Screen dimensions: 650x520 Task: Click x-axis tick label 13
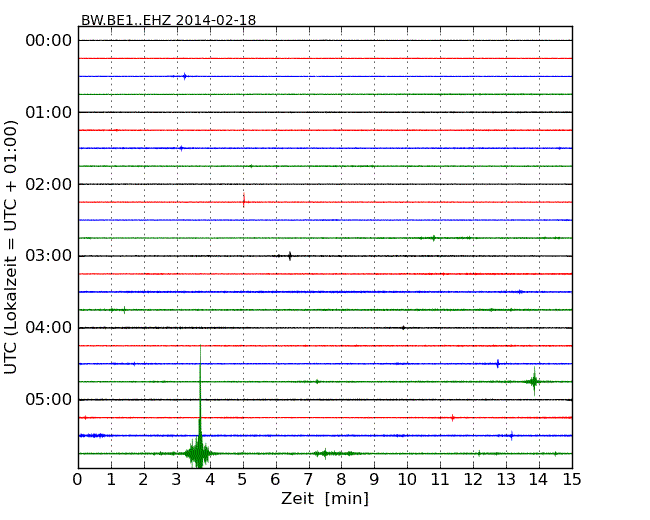pyautogui.click(x=506, y=479)
